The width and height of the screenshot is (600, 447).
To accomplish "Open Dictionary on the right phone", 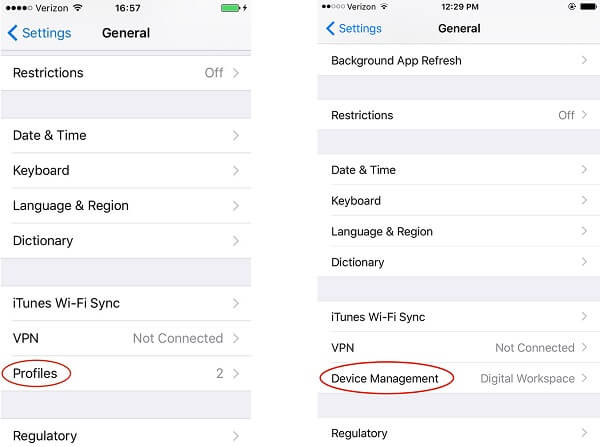I will click(459, 262).
